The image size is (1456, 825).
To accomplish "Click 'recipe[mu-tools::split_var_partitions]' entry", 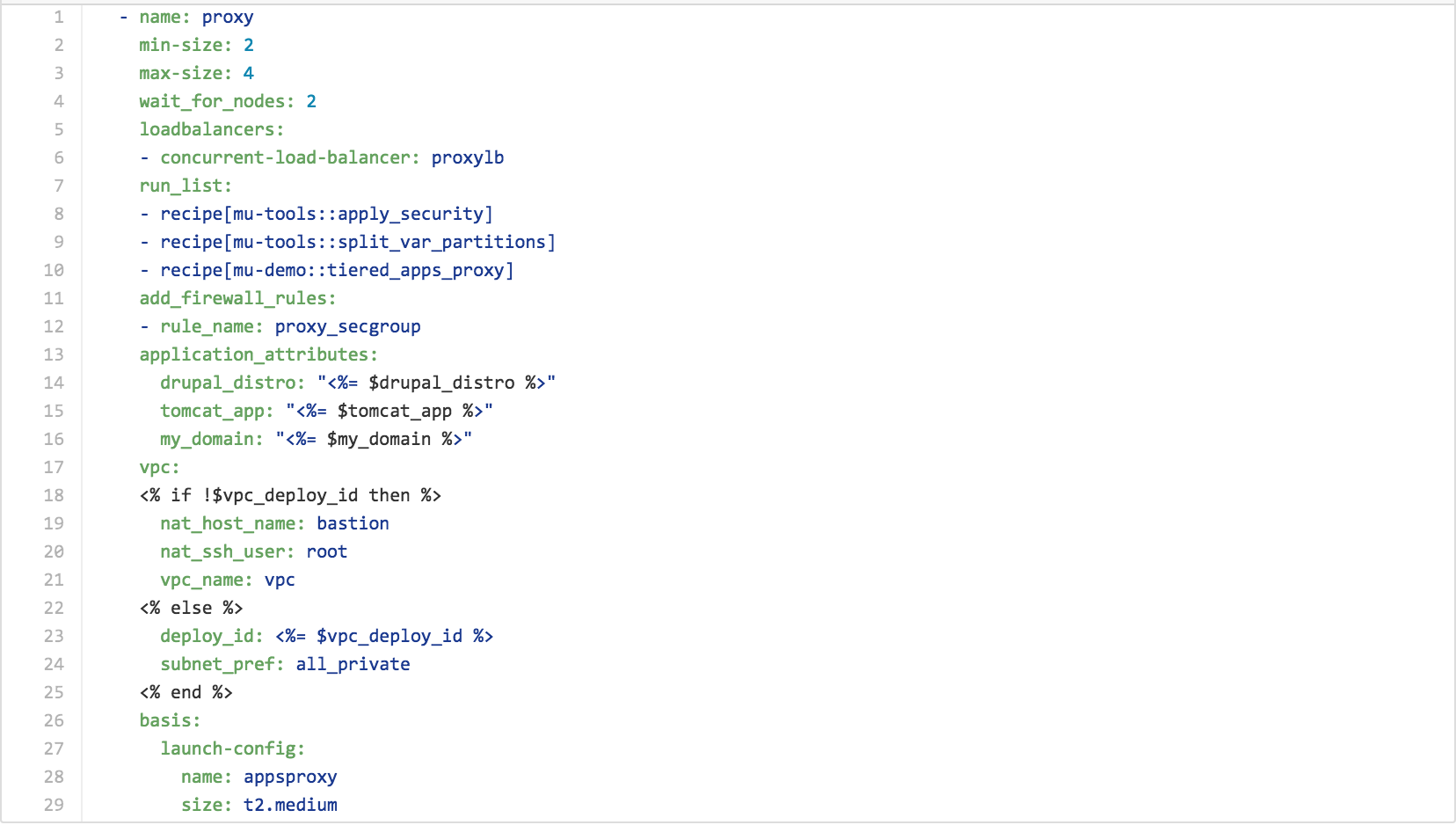I will coord(358,242).
